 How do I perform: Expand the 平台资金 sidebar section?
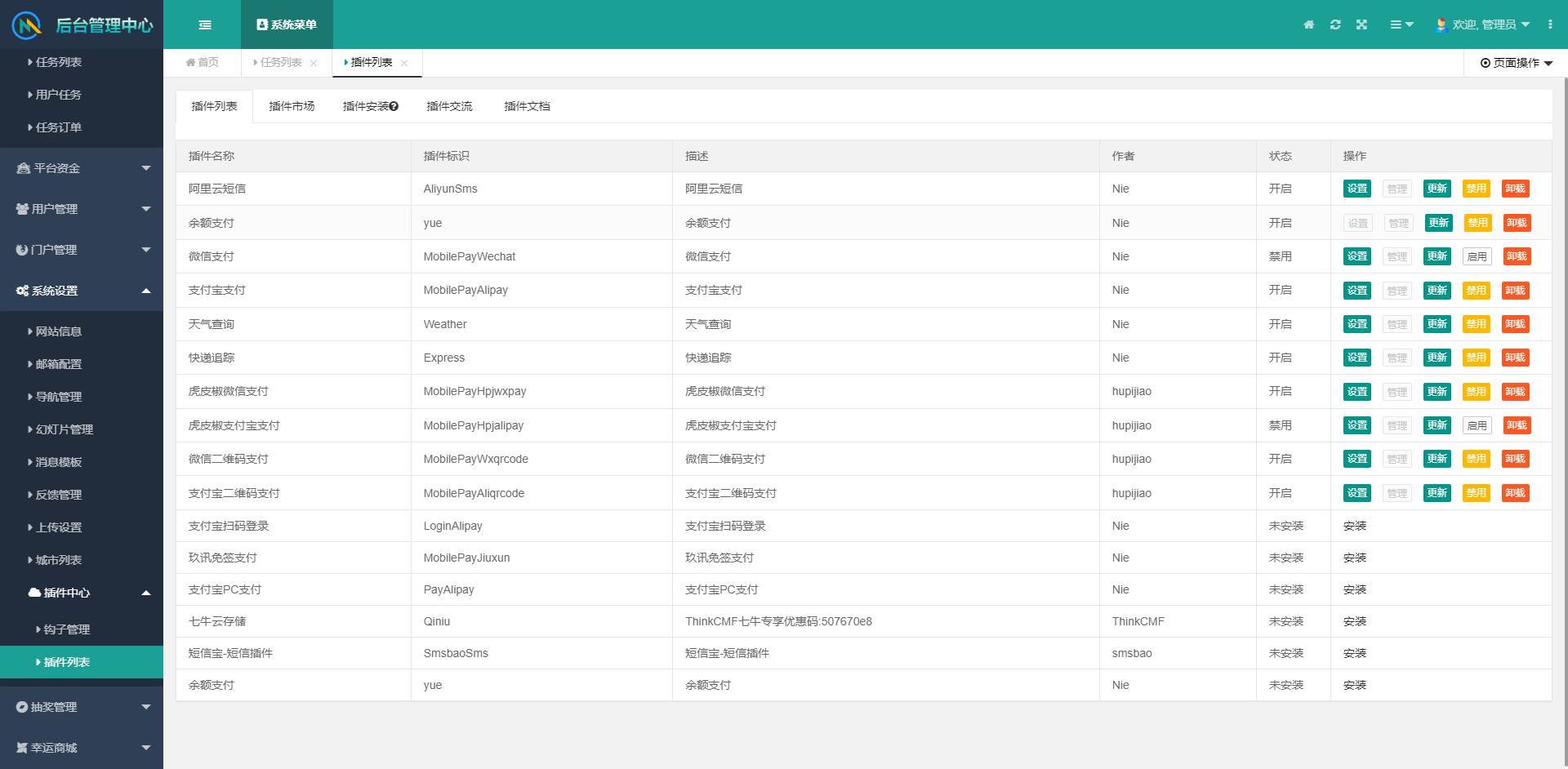pos(82,168)
